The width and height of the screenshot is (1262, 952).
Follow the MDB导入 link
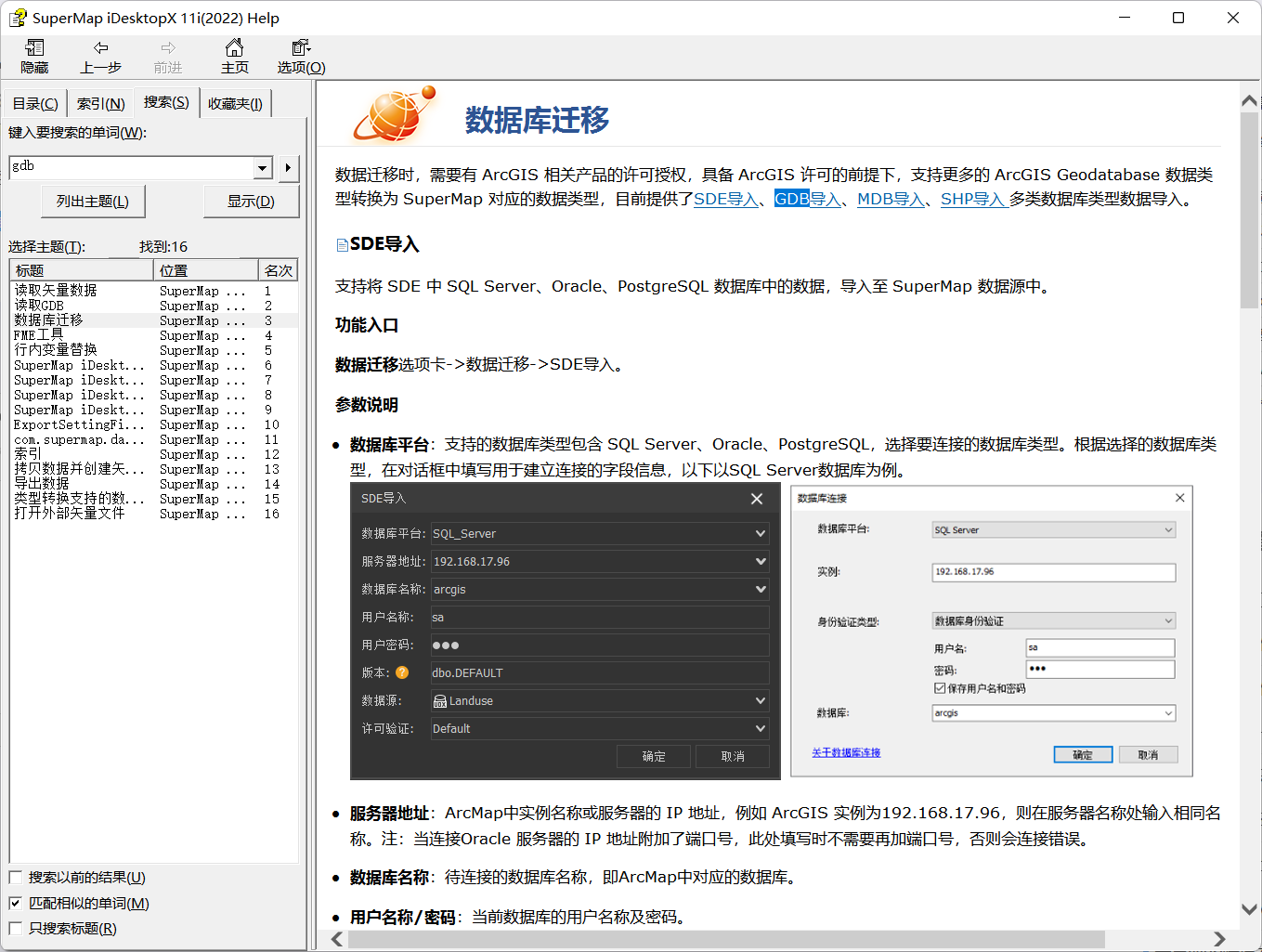(x=891, y=199)
